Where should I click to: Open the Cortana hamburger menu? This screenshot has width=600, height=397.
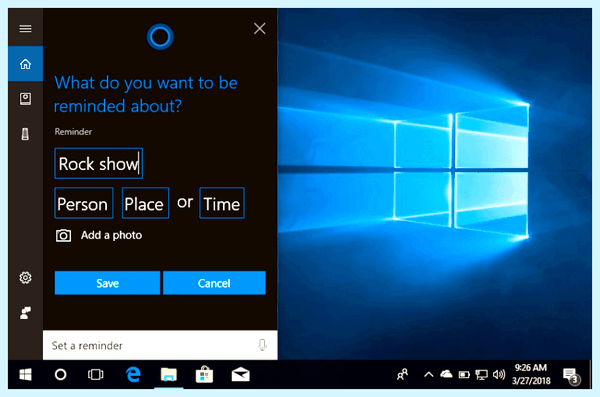point(25,29)
